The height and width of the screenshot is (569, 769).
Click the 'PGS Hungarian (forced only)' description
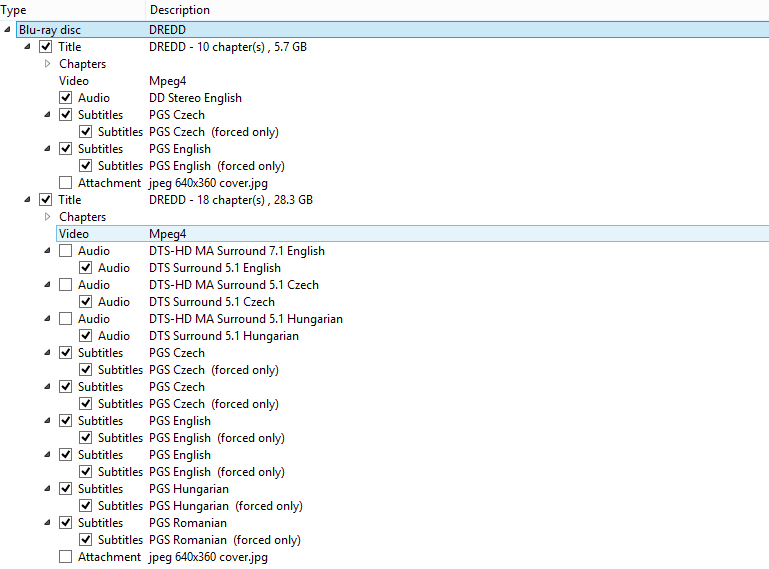(226, 506)
